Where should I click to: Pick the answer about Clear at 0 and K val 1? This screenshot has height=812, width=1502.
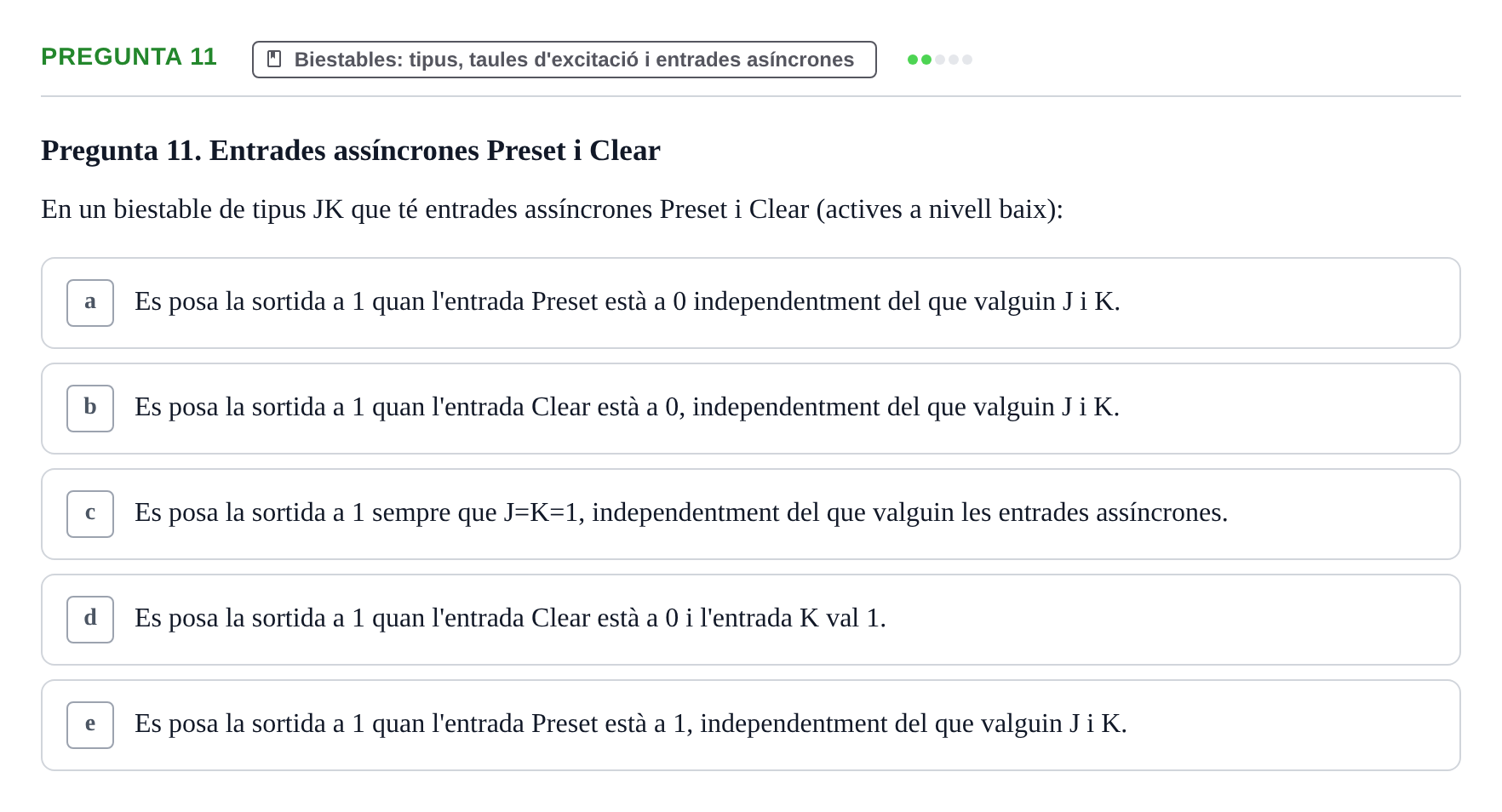pos(751,620)
